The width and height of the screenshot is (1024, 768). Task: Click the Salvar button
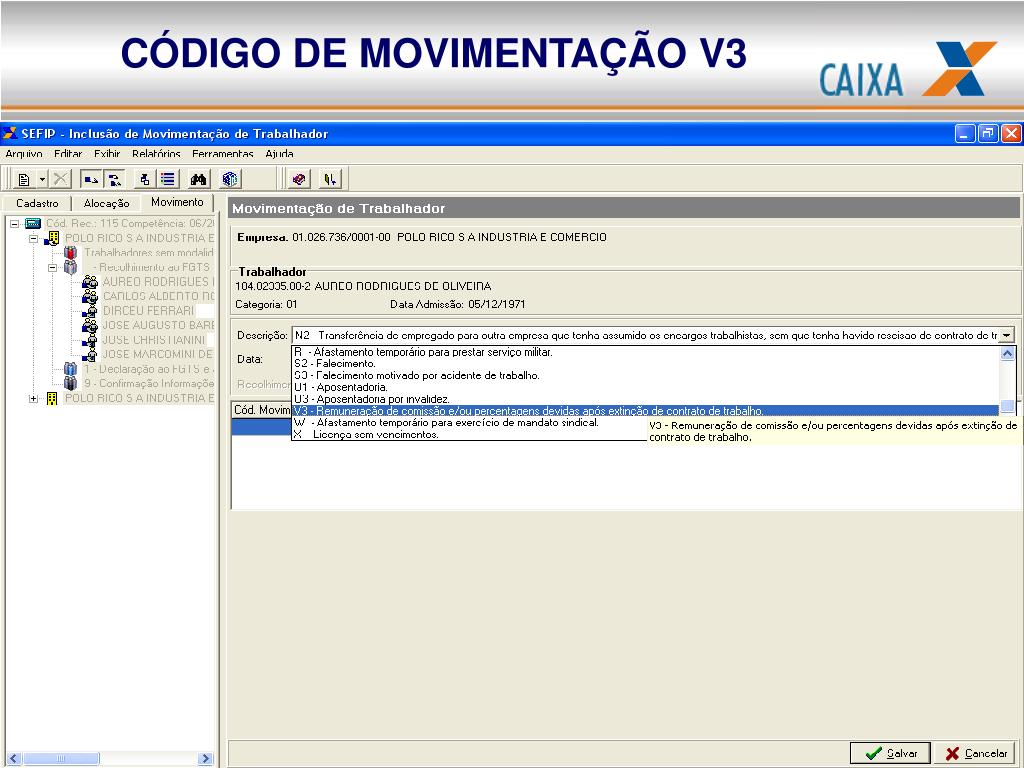click(x=890, y=754)
